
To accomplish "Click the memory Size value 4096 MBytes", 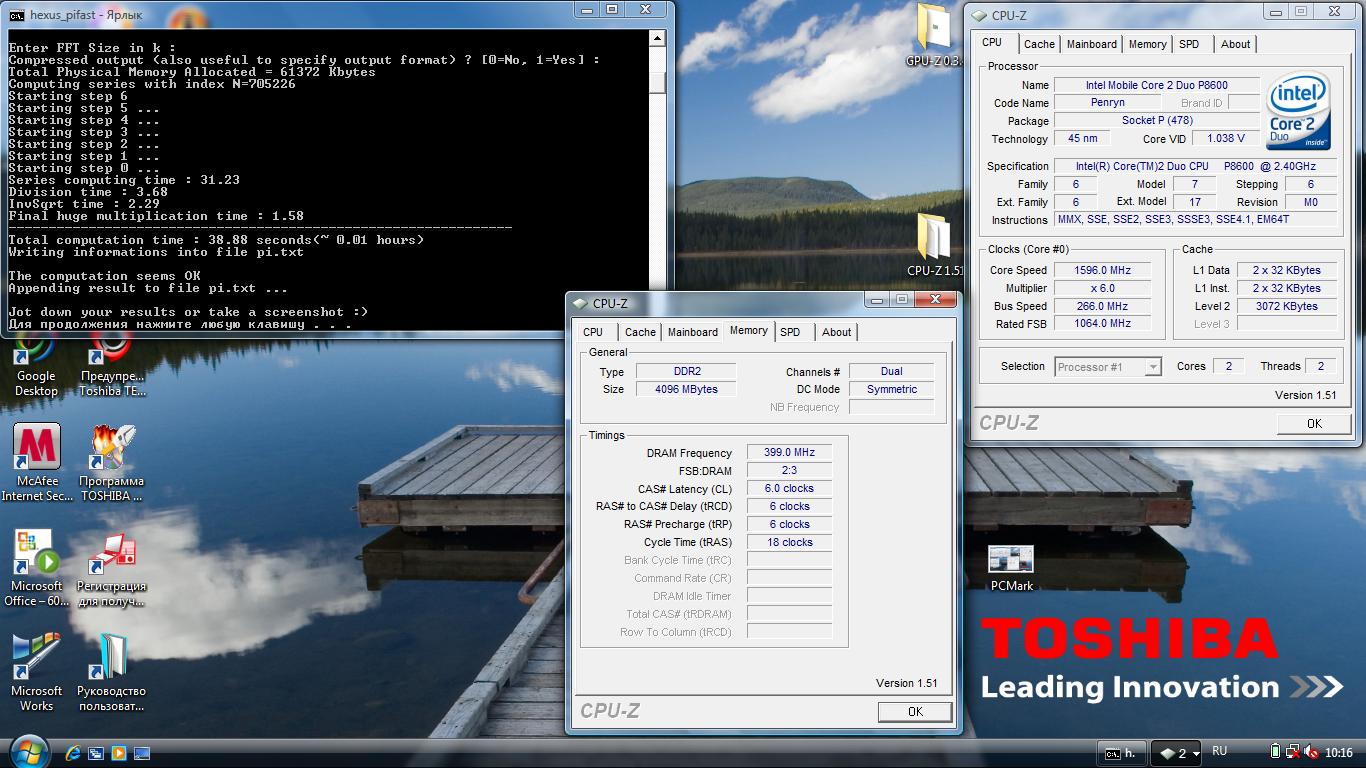I will (686, 390).
